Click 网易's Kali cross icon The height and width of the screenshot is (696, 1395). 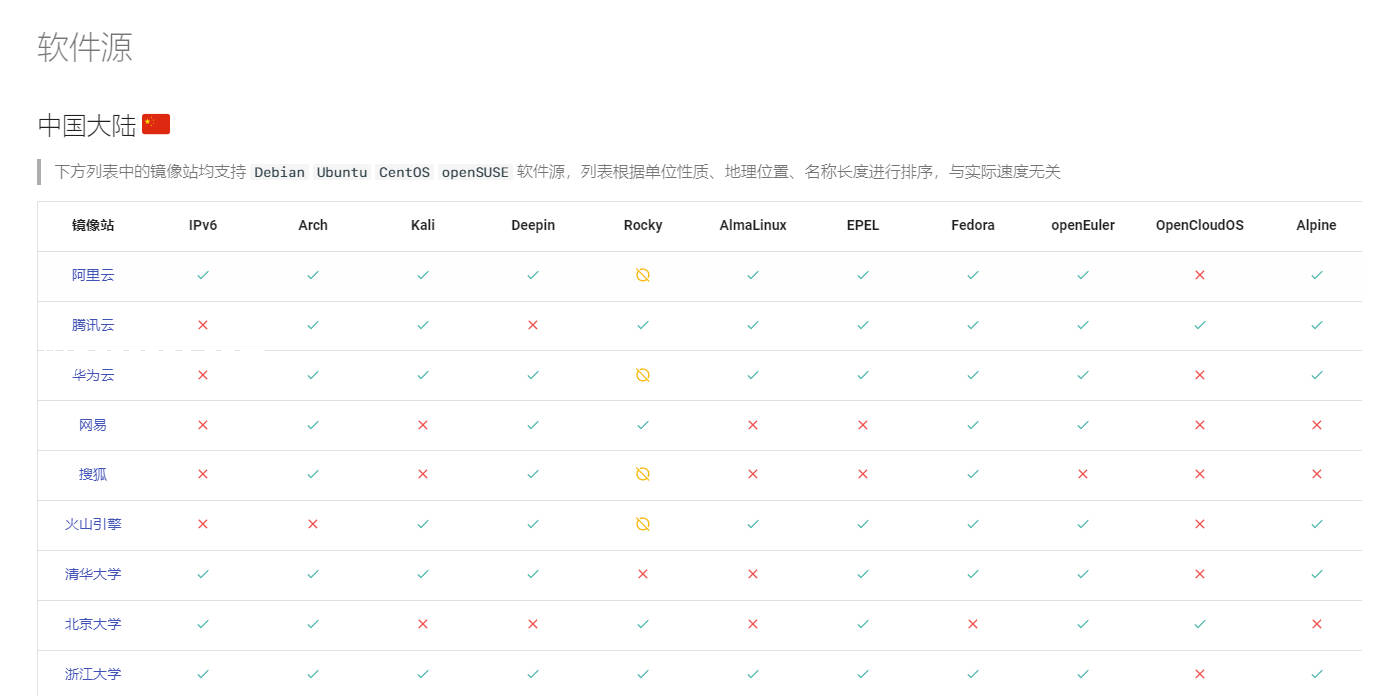(x=423, y=425)
